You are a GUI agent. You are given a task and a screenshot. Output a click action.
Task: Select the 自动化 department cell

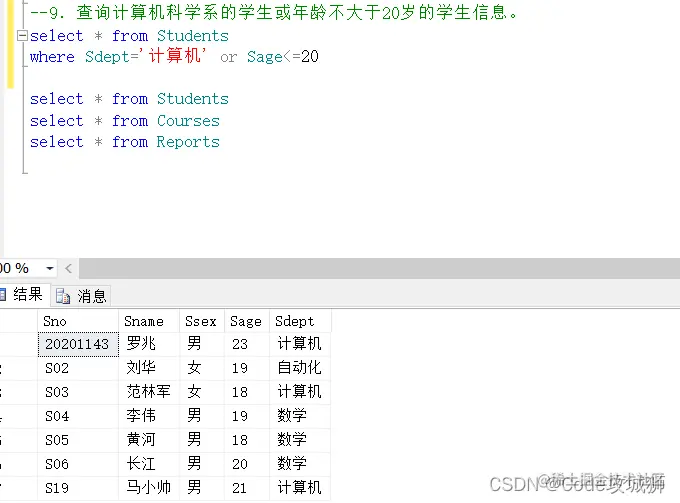click(x=300, y=368)
